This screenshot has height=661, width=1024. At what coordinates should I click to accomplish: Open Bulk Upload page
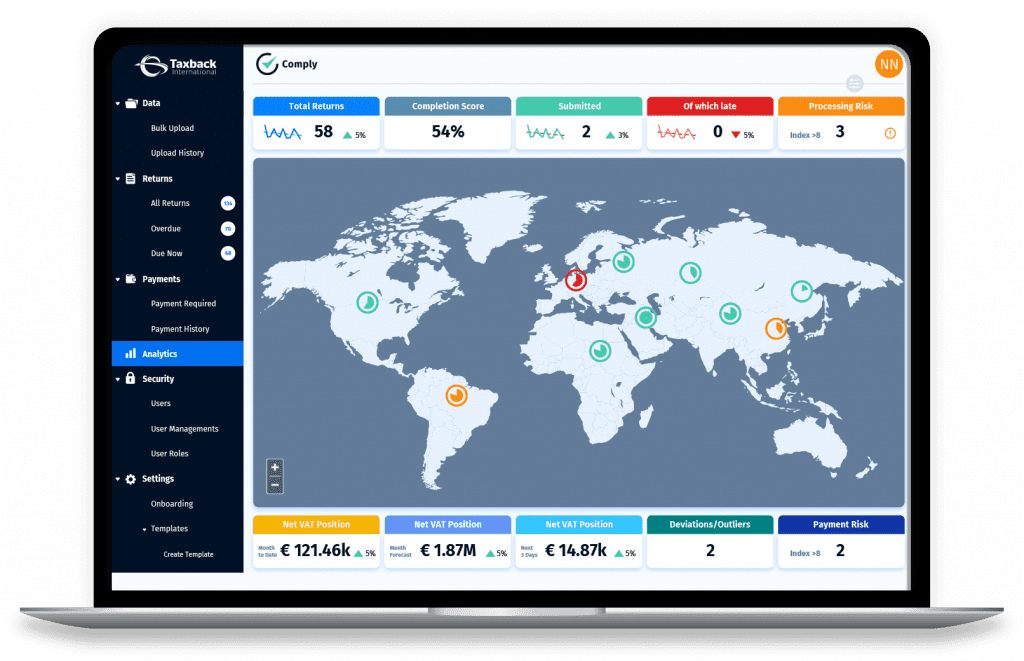tap(172, 128)
